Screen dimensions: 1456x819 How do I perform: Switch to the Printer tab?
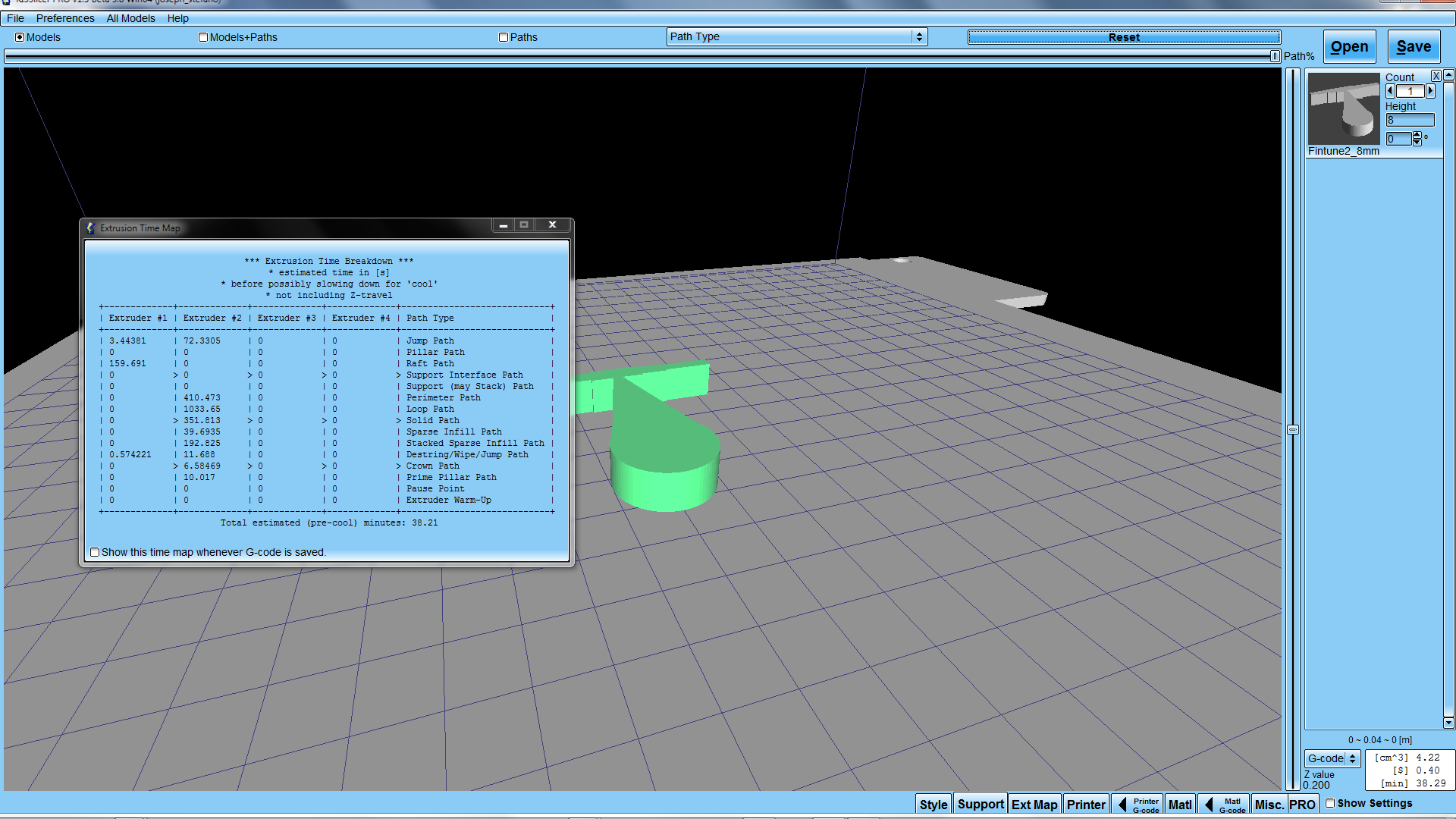coord(1086,805)
